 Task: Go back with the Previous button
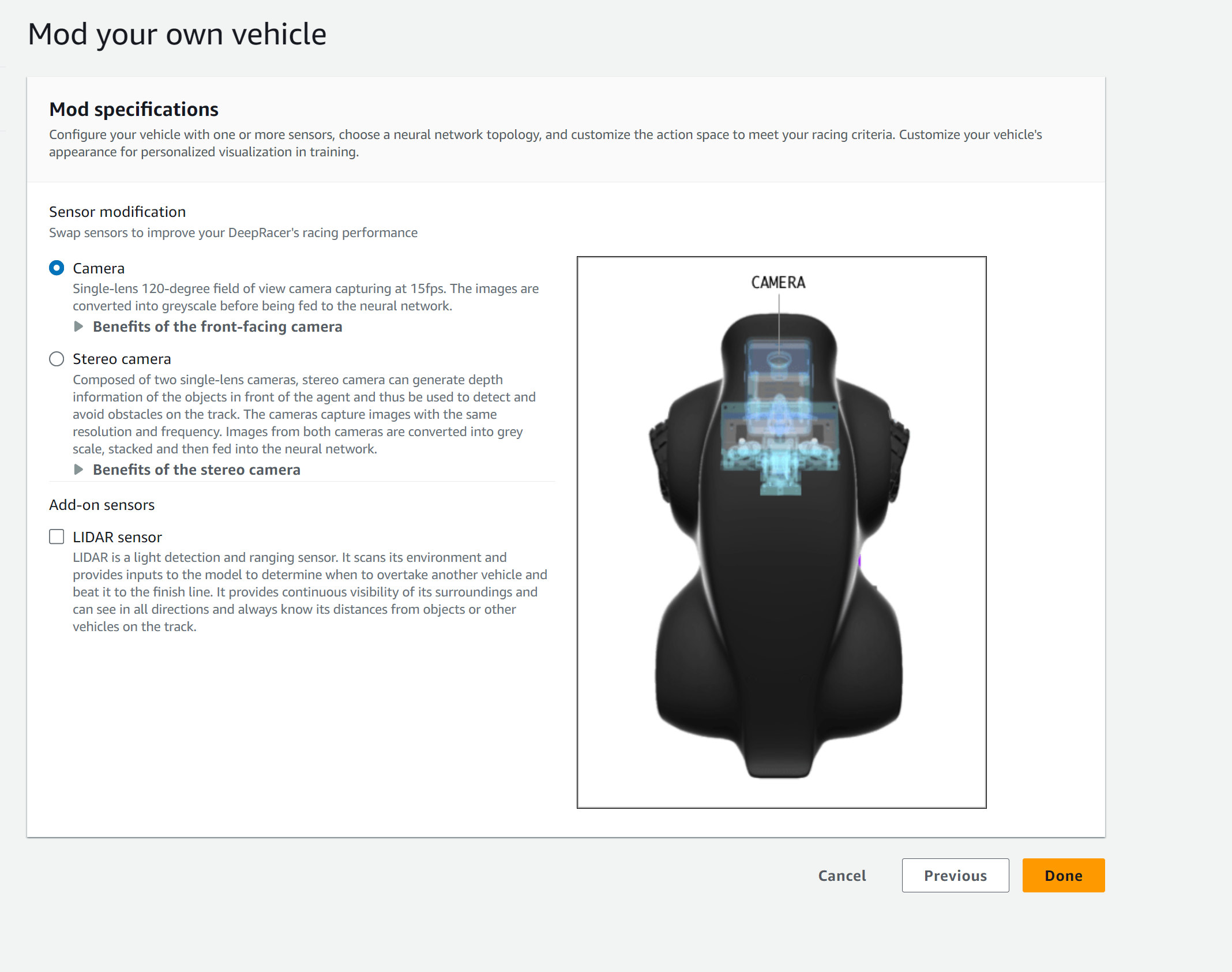point(955,875)
